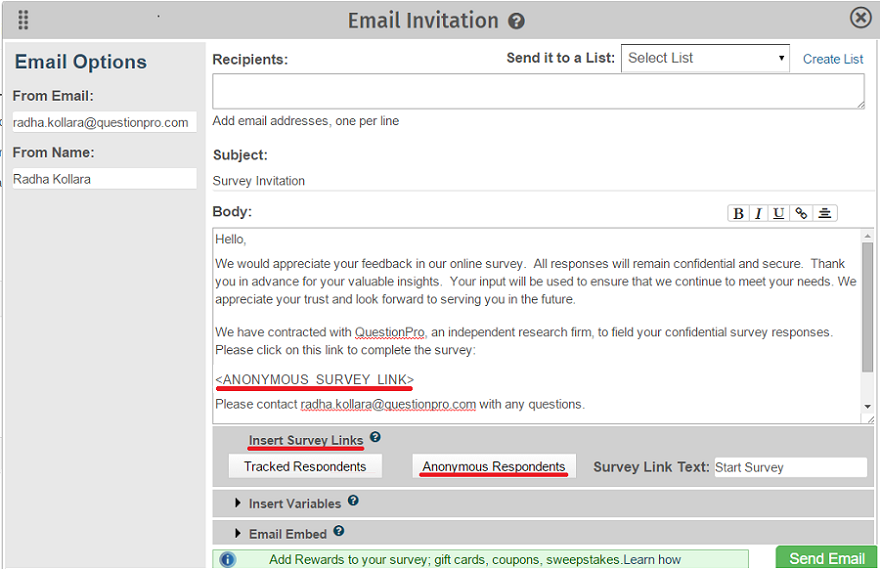Click radha.kollara@questionpro.com in the email body

point(388,404)
